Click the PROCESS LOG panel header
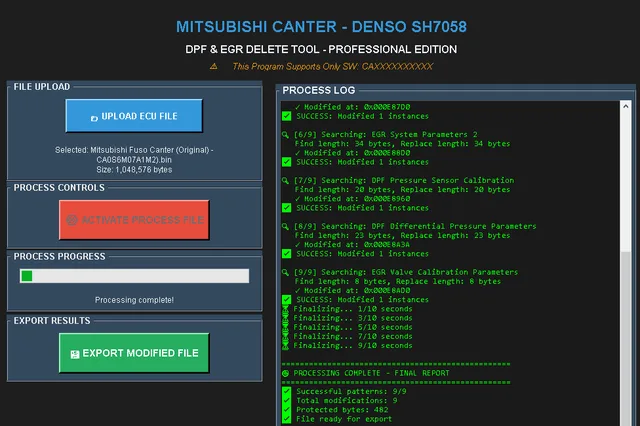This screenshot has width=640, height=426. tap(319, 90)
